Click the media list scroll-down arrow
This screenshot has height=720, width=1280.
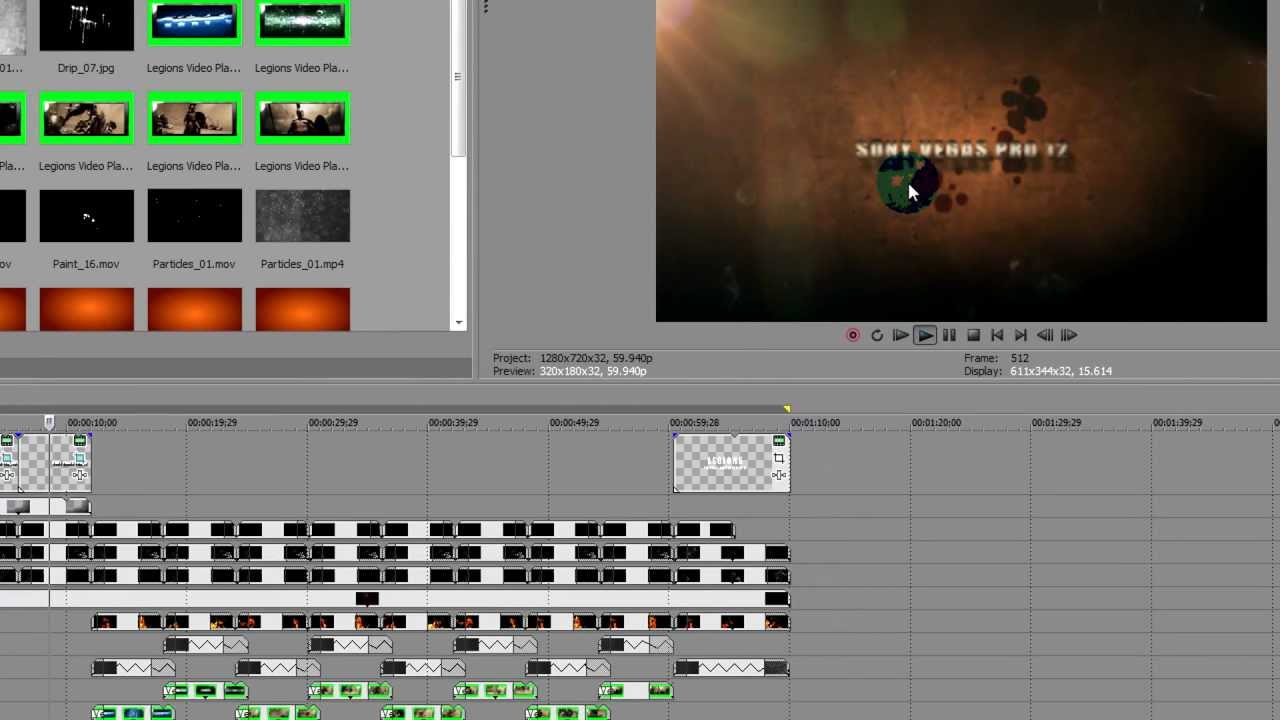pyautogui.click(x=459, y=323)
